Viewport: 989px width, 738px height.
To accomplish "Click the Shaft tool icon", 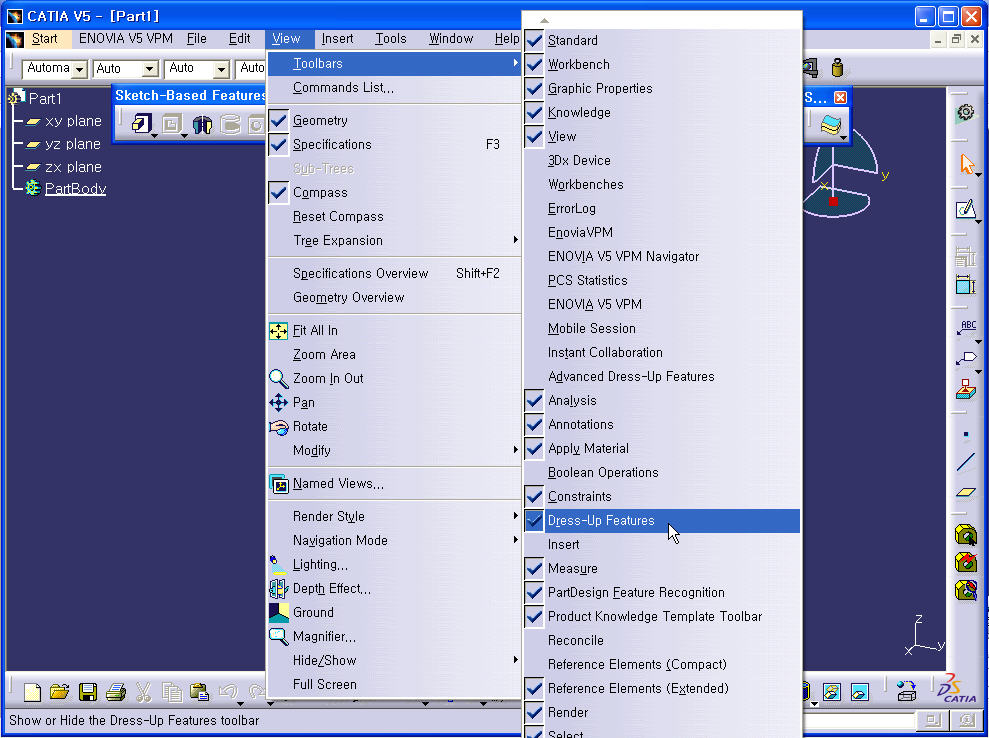I will pos(202,124).
